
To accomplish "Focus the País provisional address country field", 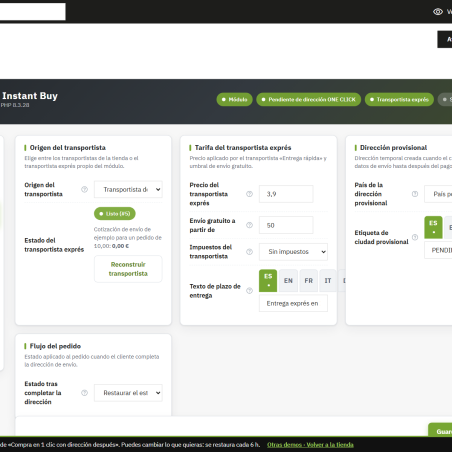I will tap(438, 194).
